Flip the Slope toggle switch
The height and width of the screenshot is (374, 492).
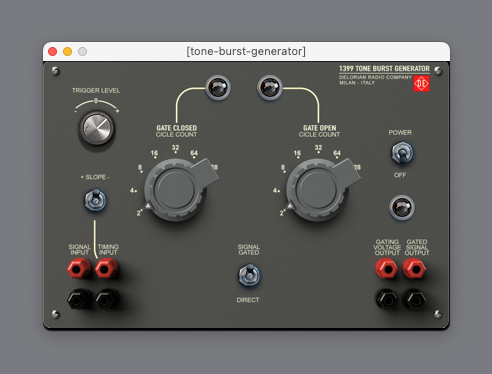click(x=95, y=201)
